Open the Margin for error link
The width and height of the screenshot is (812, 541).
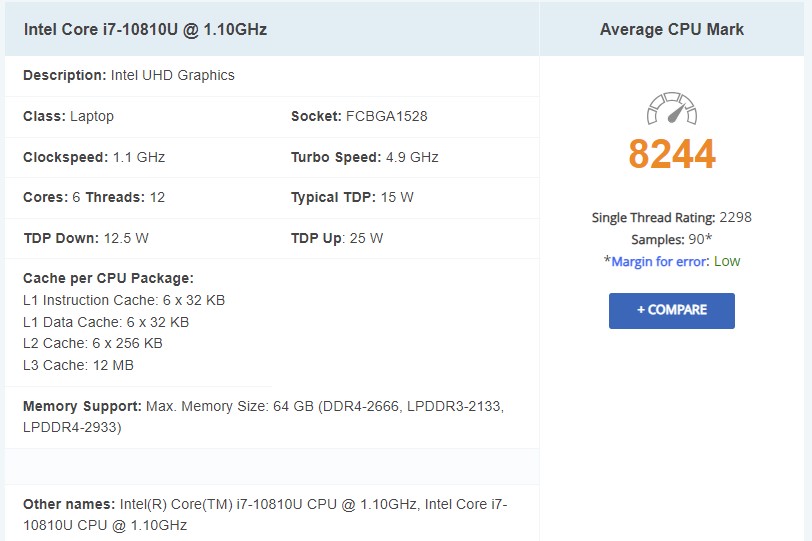click(x=659, y=261)
